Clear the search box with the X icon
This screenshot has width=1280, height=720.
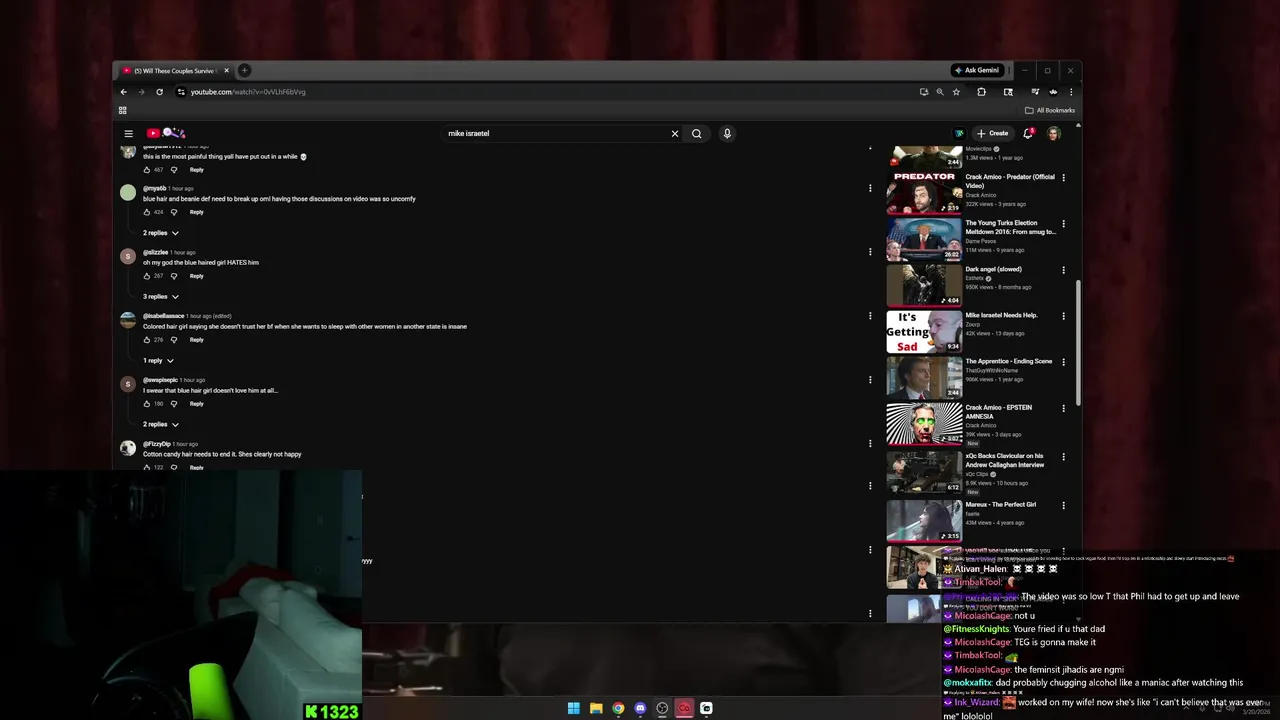pos(675,133)
